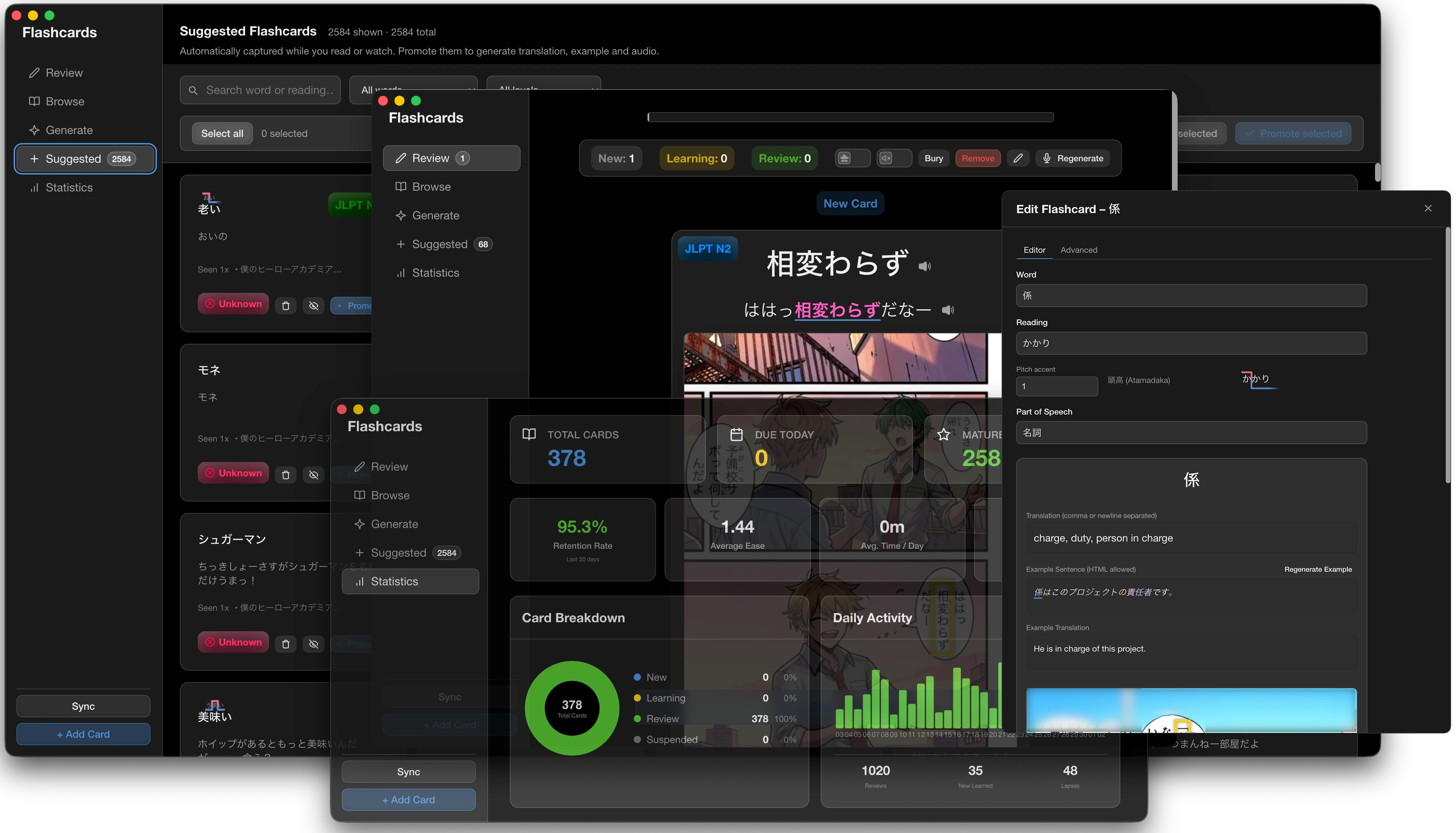This screenshot has width=1456, height=833.
Task: Open Statistics in review window sidebar
Action: coord(451,273)
